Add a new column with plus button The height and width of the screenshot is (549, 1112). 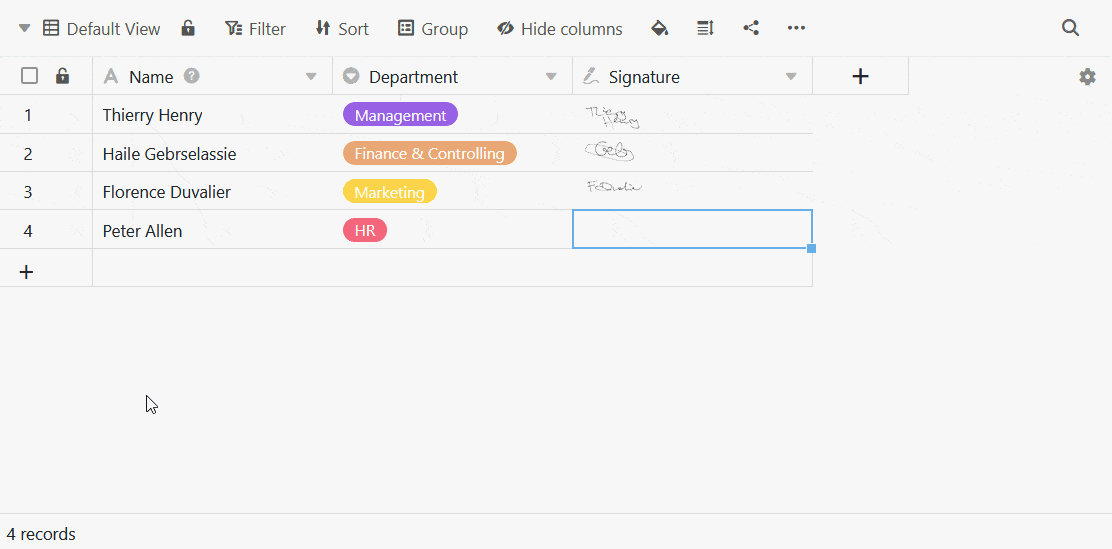point(860,77)
